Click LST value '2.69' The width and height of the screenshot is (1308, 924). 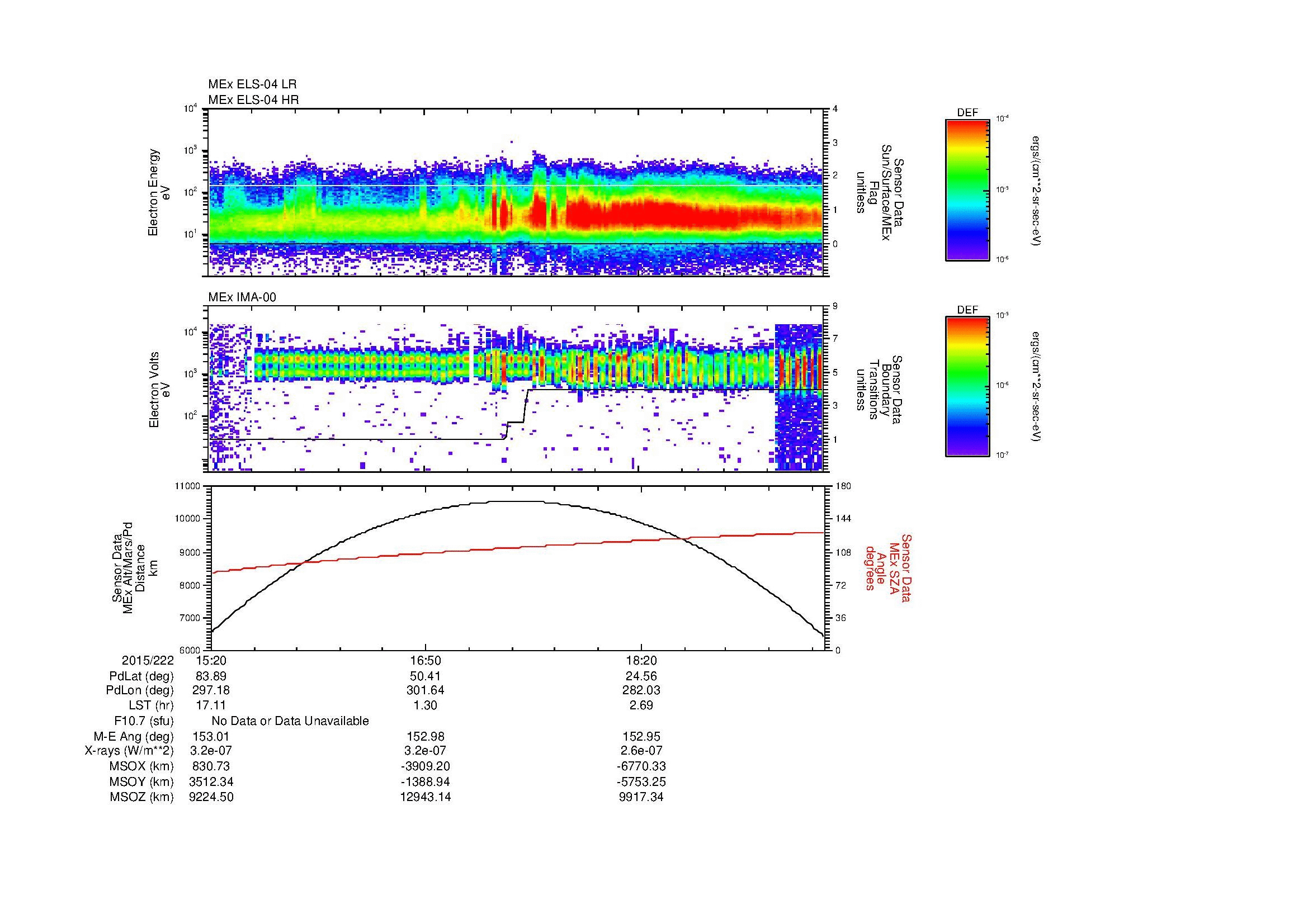point(641,705)
